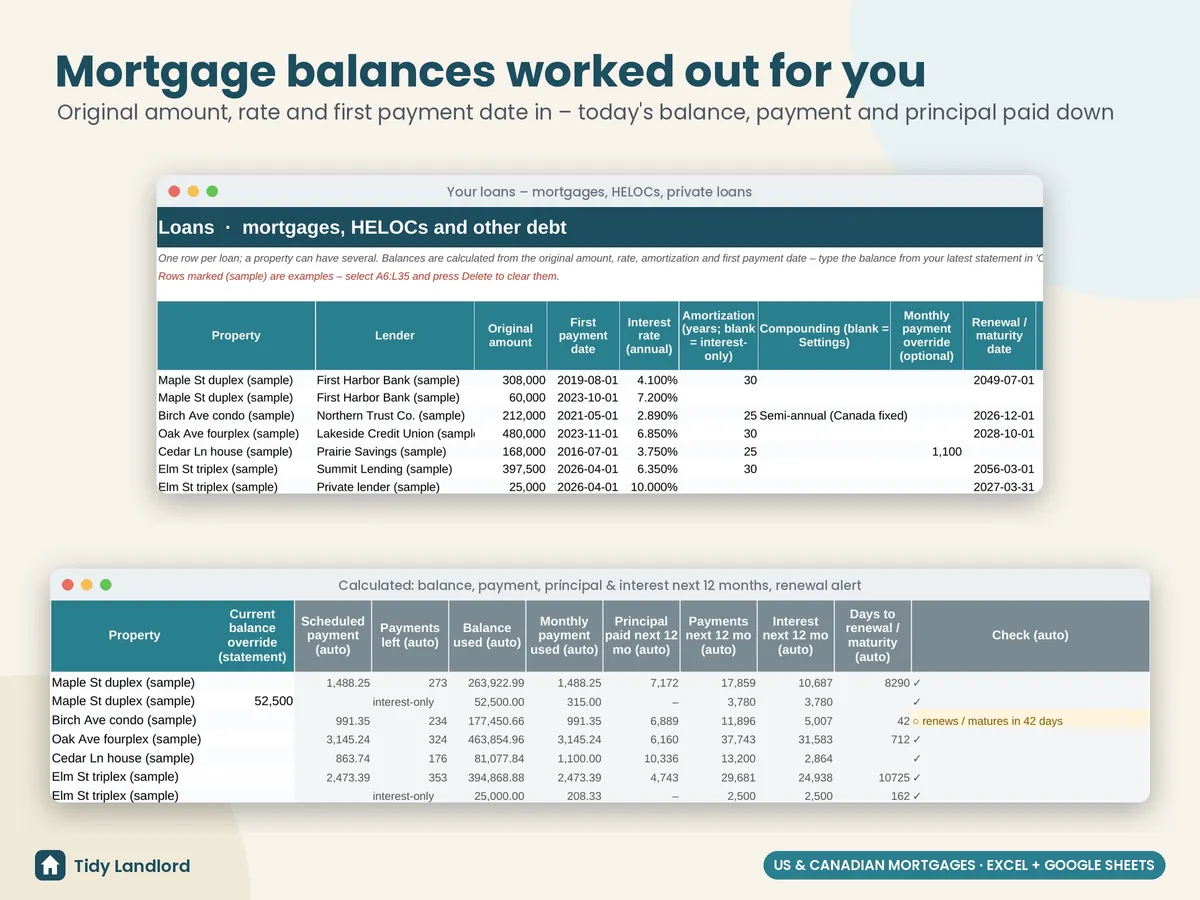Click the Loans mortgages, HELOCs and other debt title bar
The width and height of the screenshot is (1200, 900).
pyautogui.click(x=600, y=227)
